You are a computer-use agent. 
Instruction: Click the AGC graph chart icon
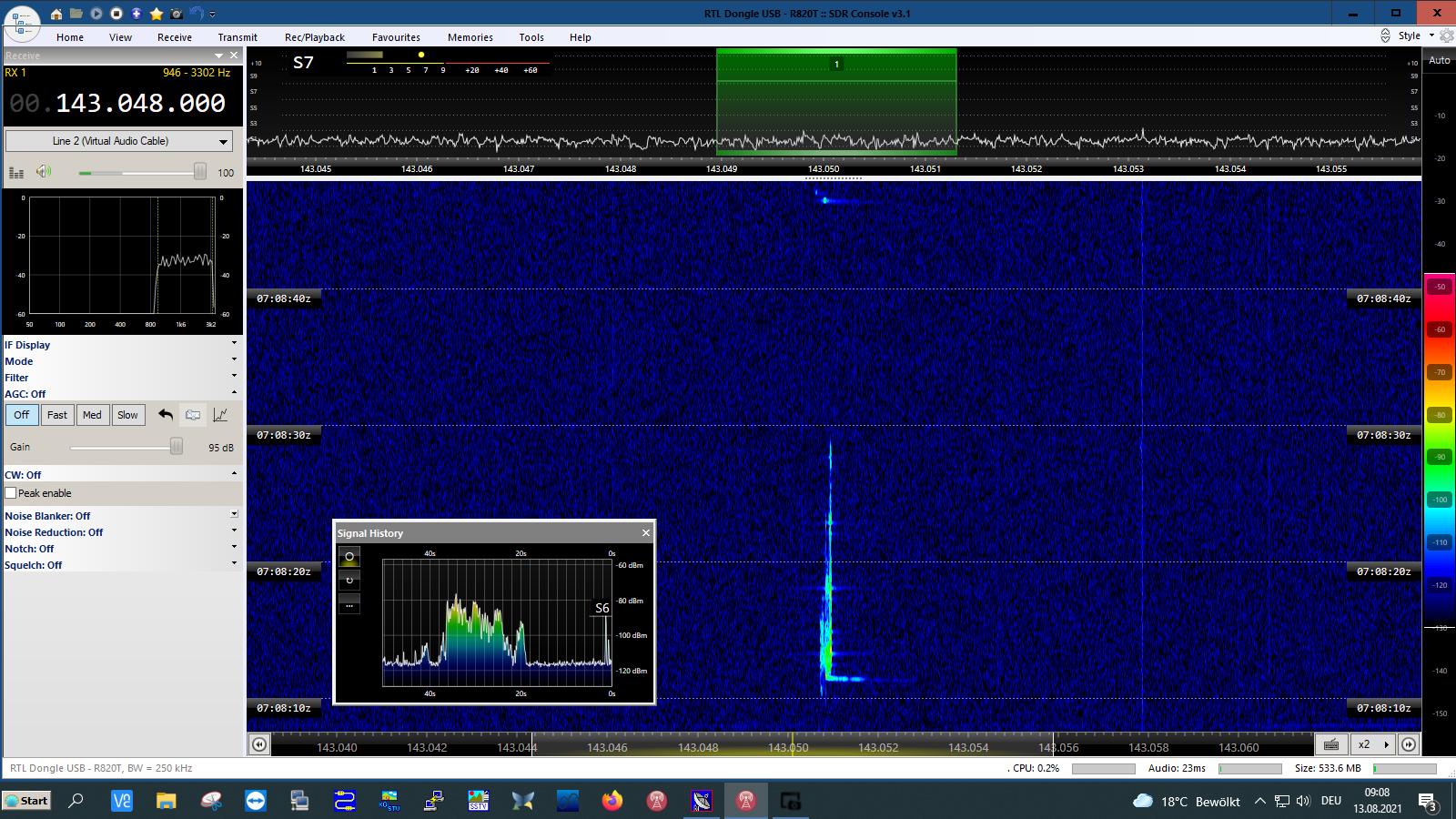(220, 415)
